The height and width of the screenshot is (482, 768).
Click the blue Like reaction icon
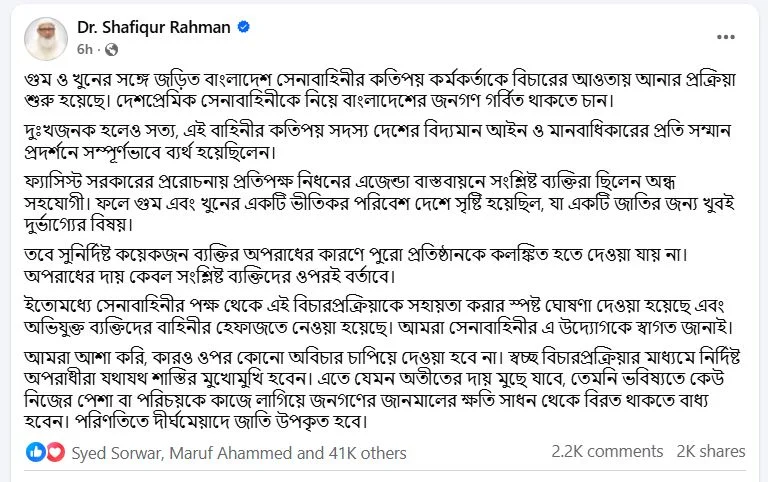click(36, 452)
